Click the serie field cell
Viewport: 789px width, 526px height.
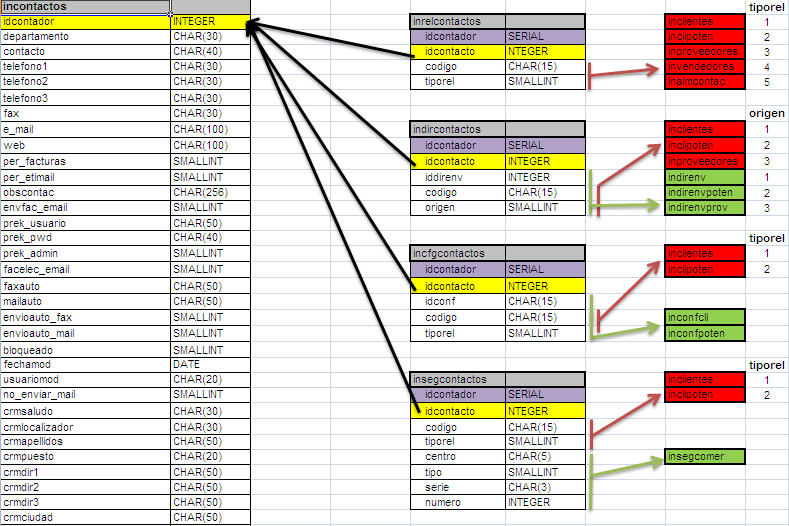[x=457, y=488]
